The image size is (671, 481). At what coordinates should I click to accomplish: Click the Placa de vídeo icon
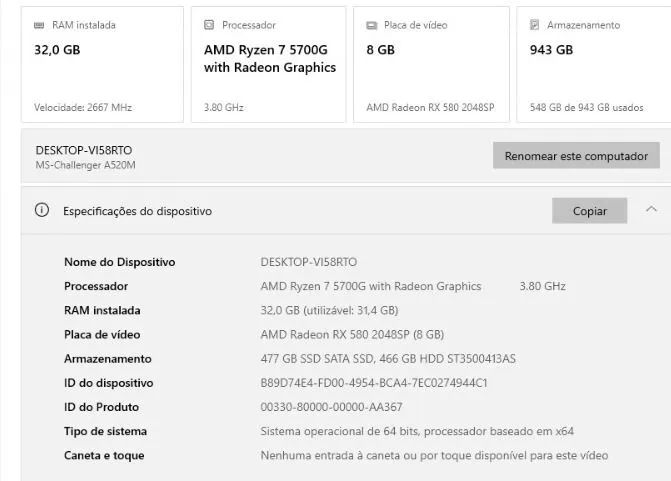pyautogui.click(x=372, y=26)
